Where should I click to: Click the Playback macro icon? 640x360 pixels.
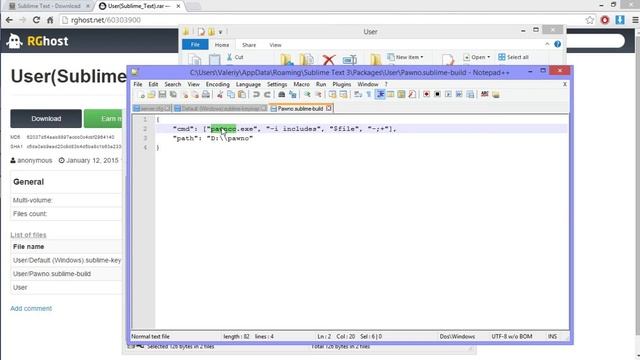pos(448,95)
